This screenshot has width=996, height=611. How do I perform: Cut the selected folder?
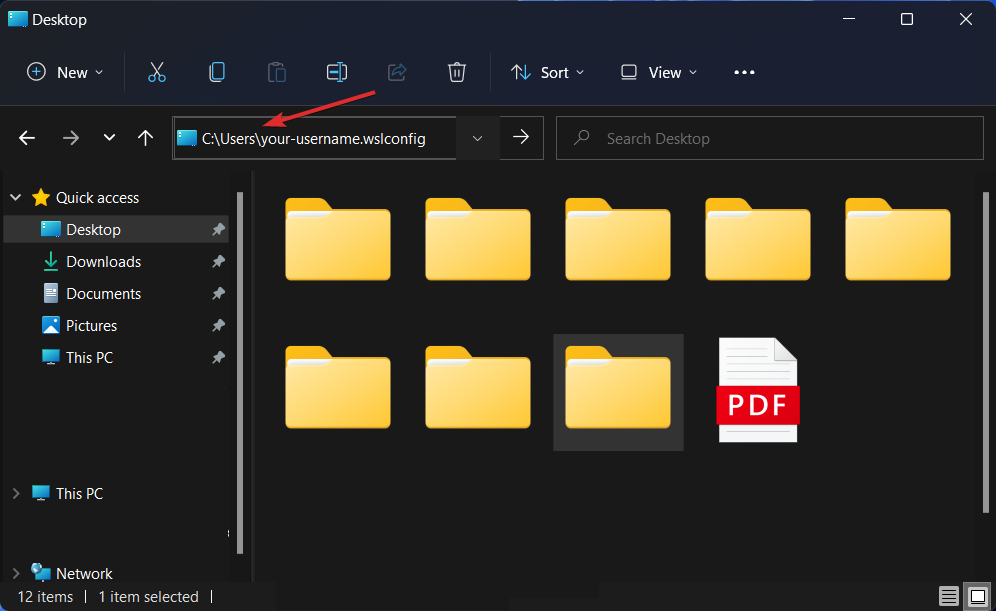point(156,71)
